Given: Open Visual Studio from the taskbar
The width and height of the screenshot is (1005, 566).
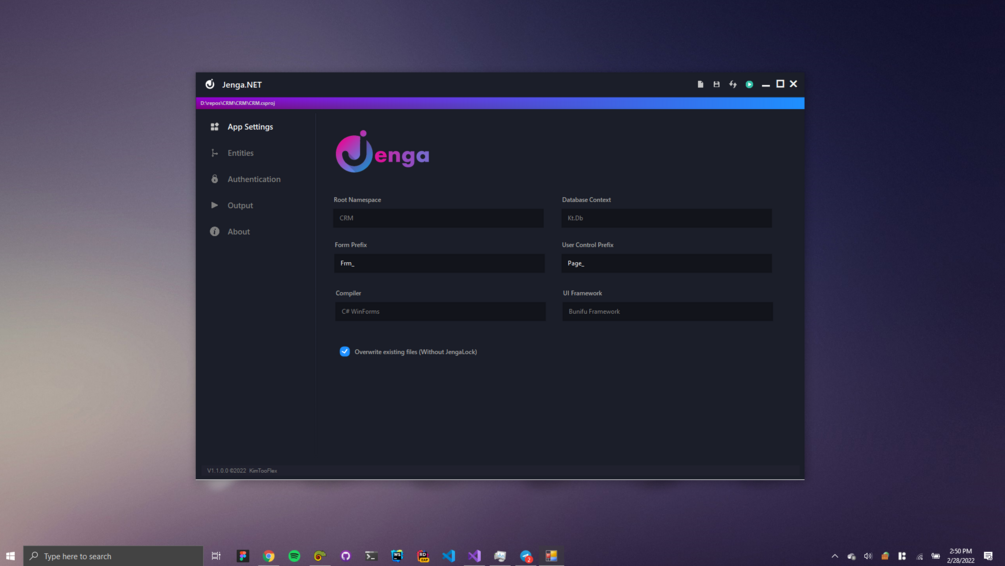Looking at the screenshot, I should [x=474, y=556].
